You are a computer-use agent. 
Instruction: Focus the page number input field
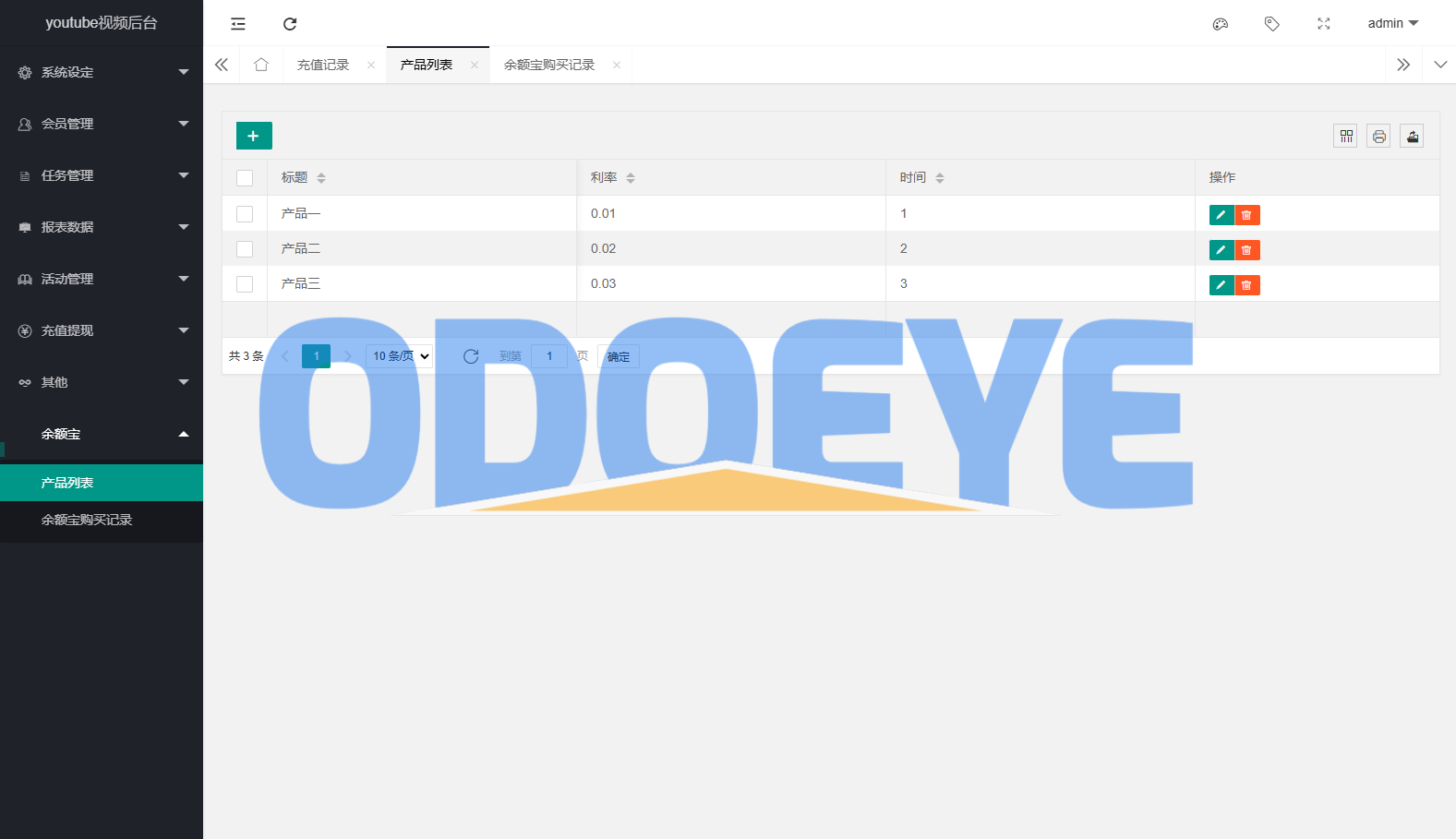(549, 356)
